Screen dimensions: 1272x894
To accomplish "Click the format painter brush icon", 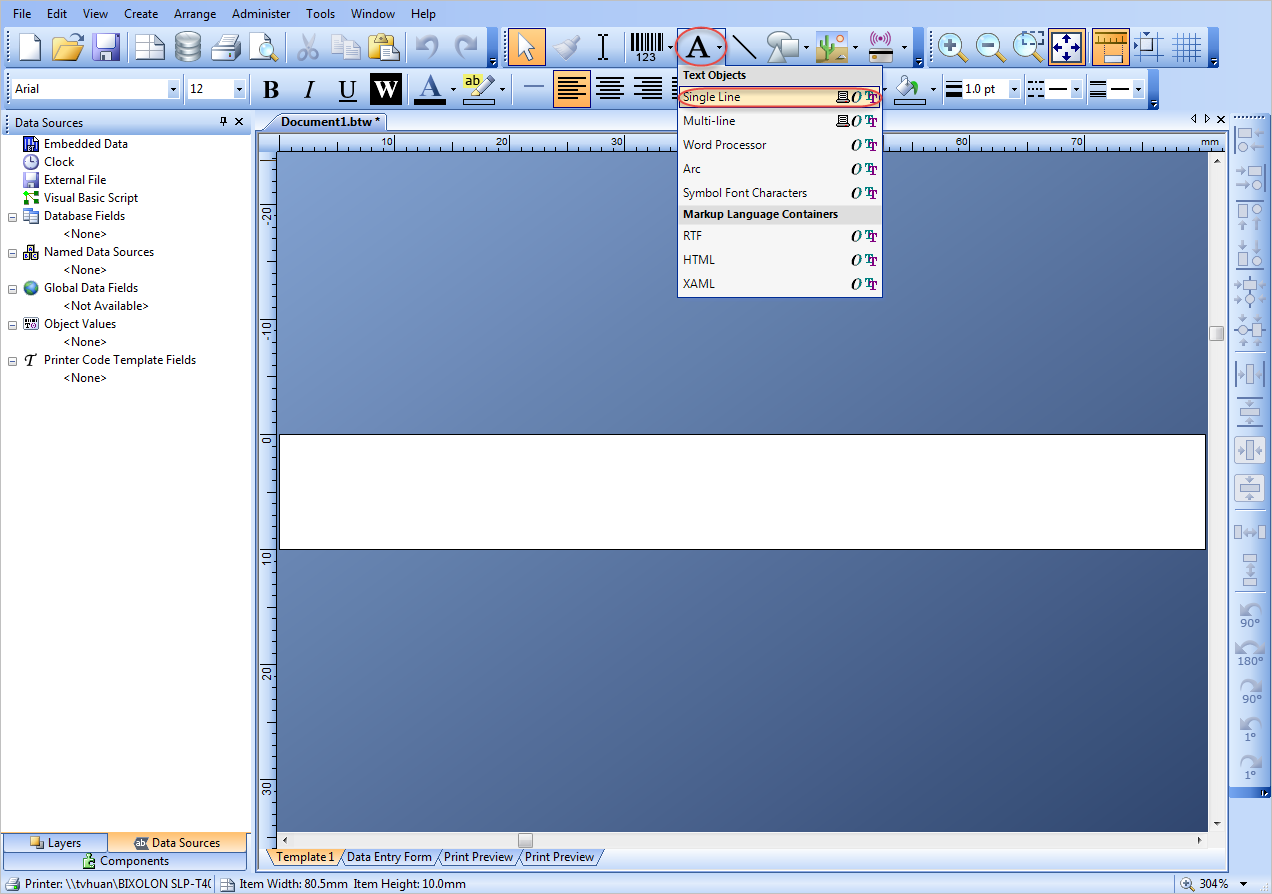I will [566, 47].
